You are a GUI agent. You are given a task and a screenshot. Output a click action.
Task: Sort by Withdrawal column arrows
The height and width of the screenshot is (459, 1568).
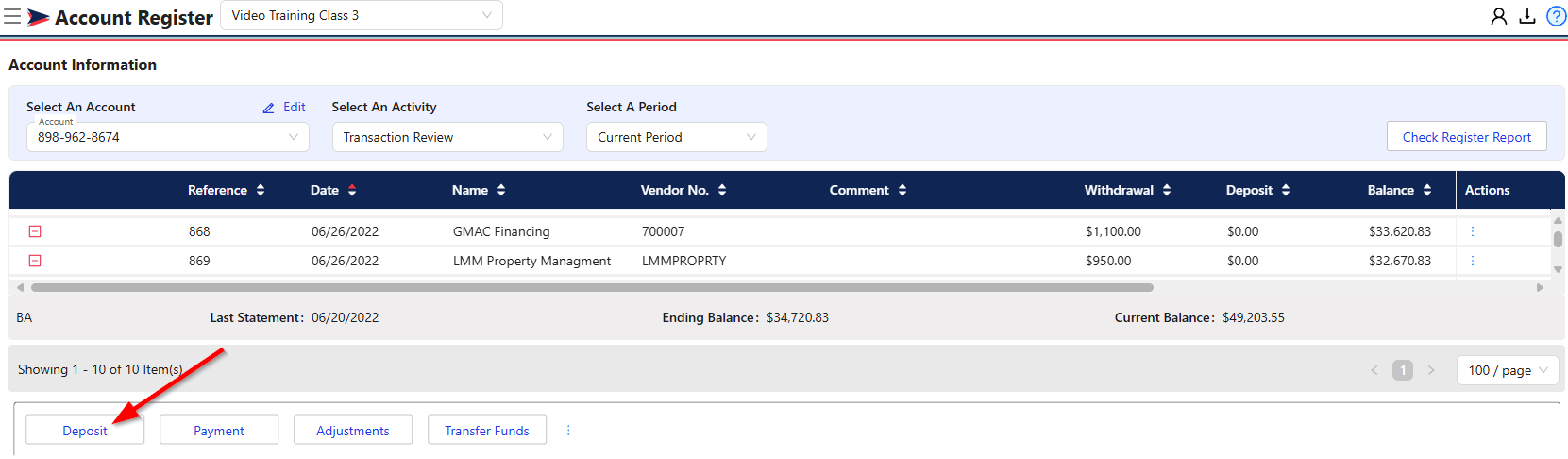tap(1167, 190)
